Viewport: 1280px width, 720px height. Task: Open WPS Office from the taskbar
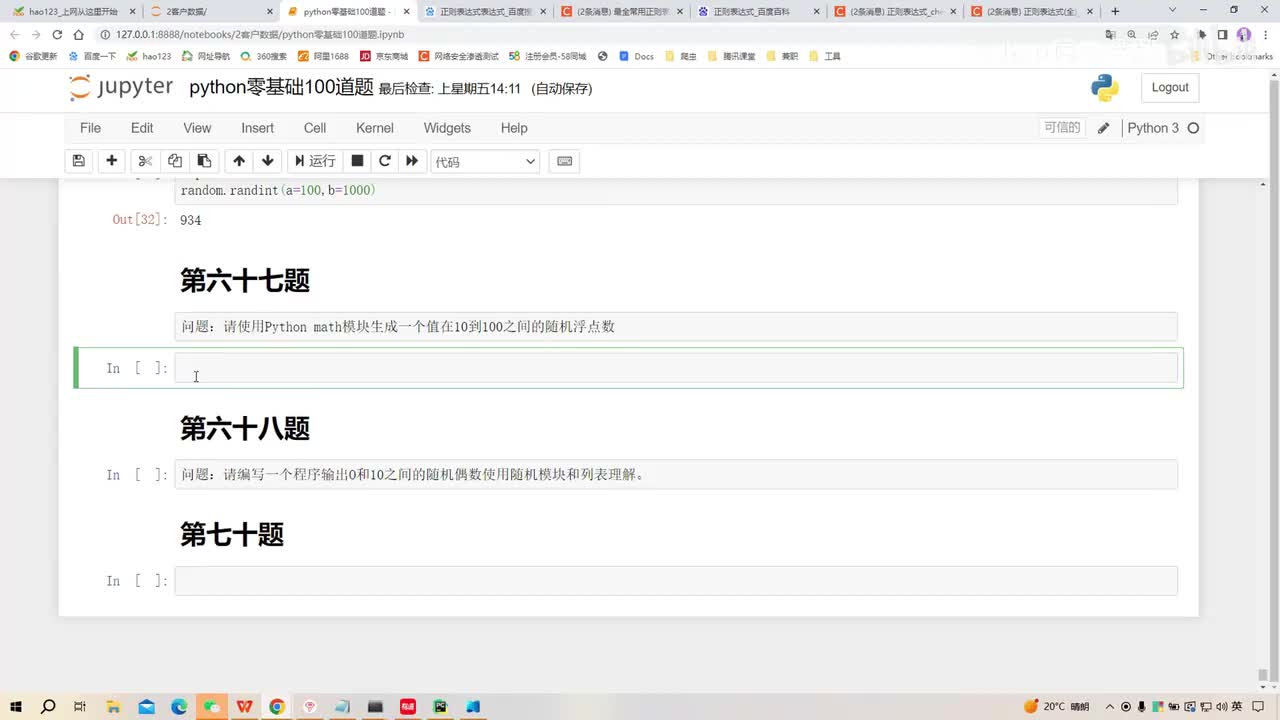coord(244,706)
